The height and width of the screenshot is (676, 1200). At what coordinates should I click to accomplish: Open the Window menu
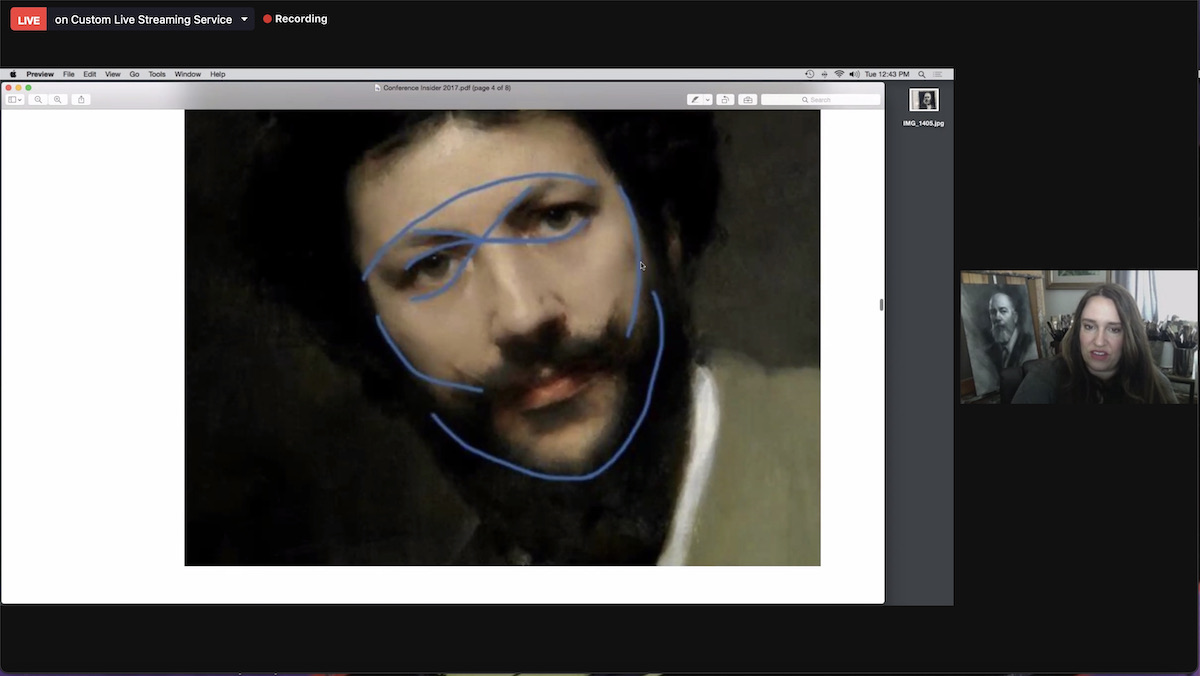tap(188, 74)
